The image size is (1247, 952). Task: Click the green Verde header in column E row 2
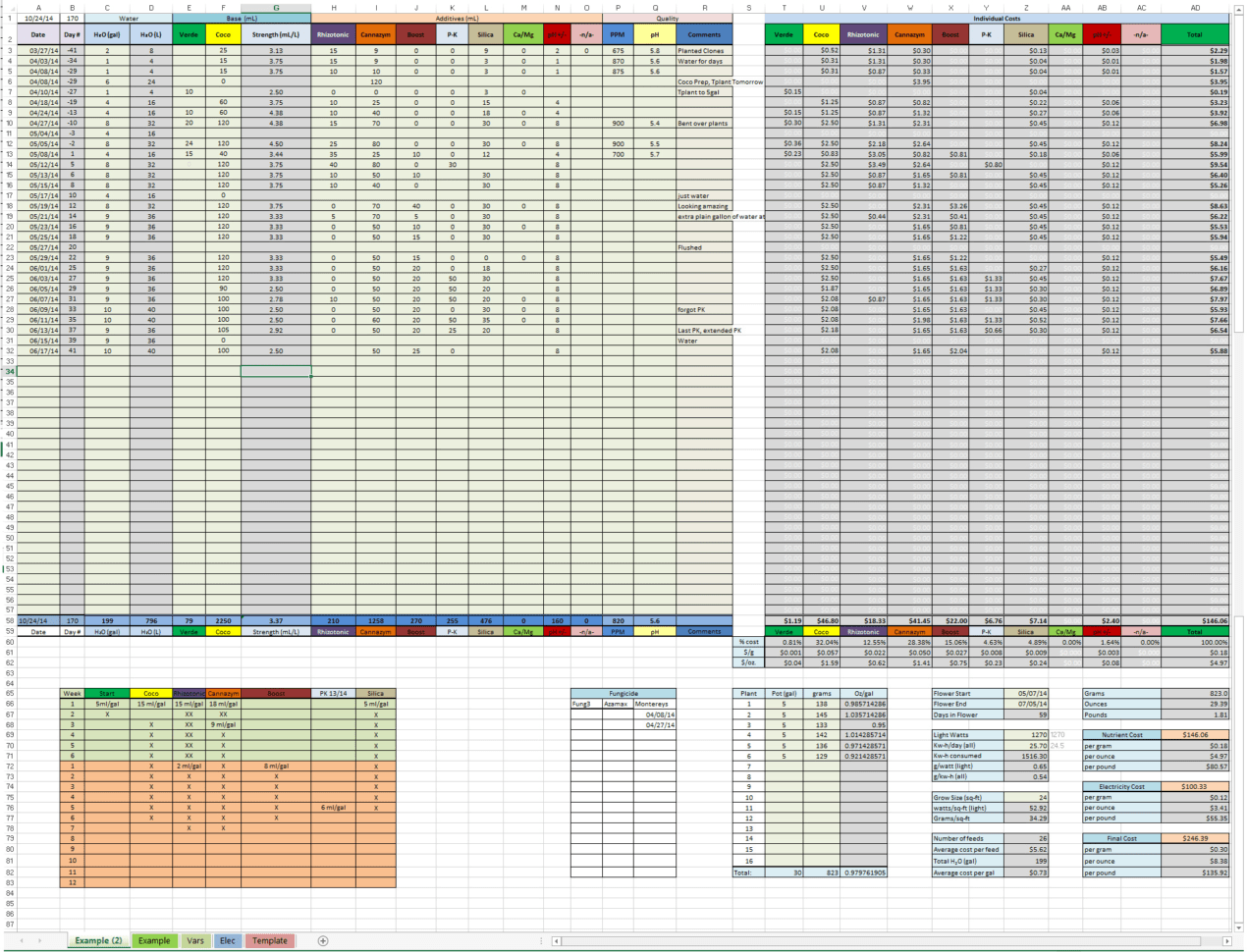[189, 34]
